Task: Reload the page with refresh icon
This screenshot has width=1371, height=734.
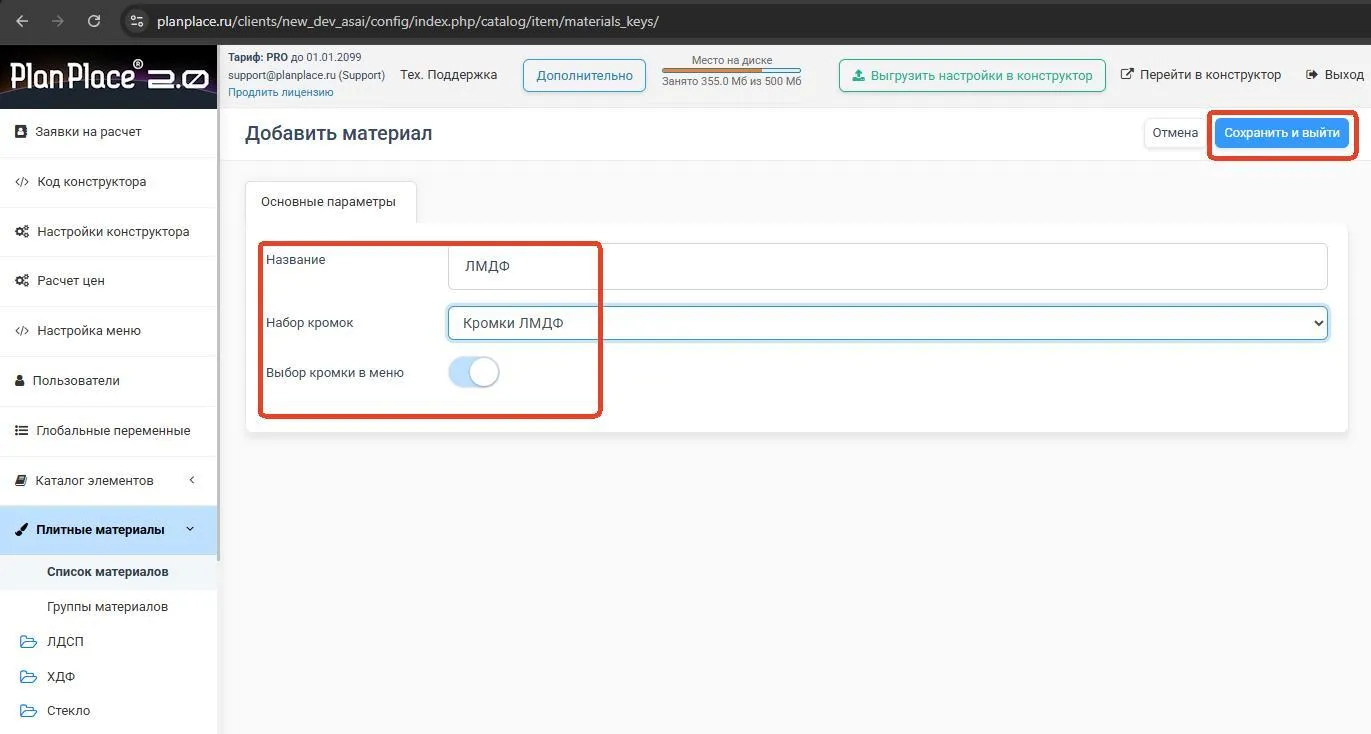Action: click(94, 21)
